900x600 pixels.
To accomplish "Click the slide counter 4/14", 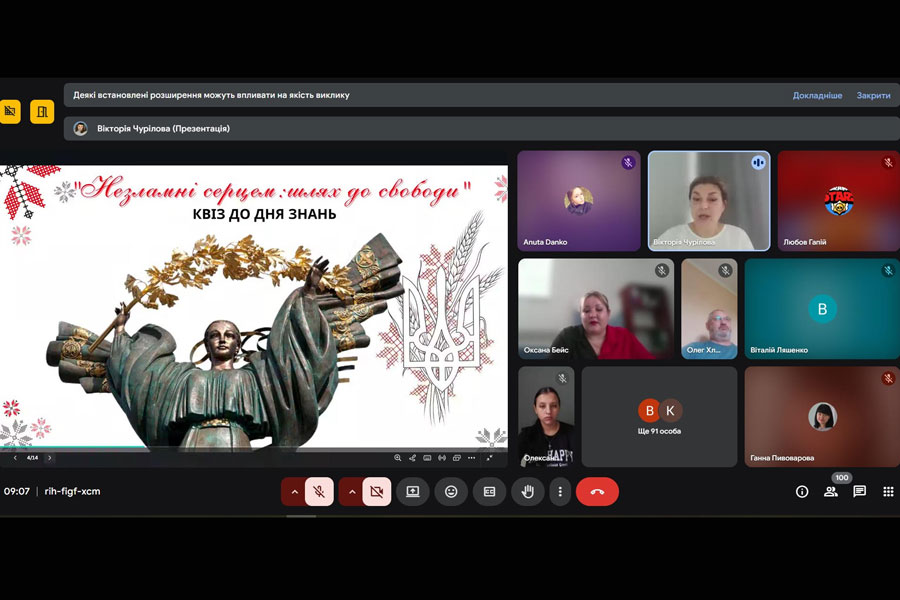I will (32, 458).
